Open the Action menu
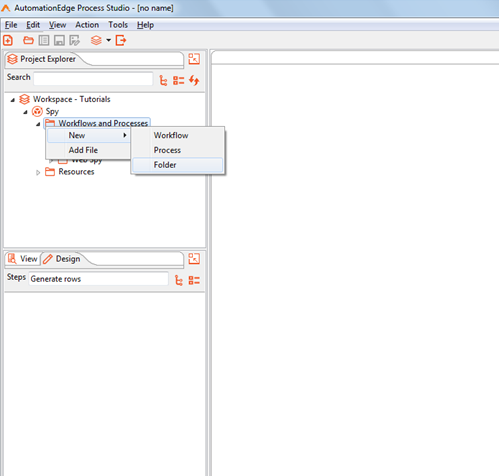The image size is (499, 476). click(87, 25)
